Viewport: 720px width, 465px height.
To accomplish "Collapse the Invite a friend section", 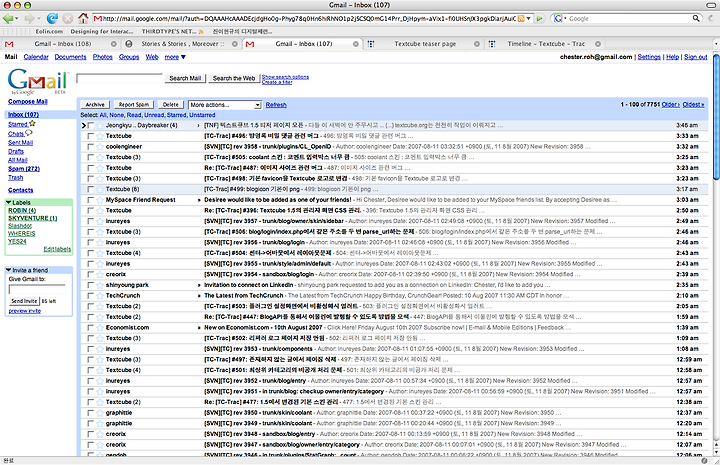I will [8, 270].
